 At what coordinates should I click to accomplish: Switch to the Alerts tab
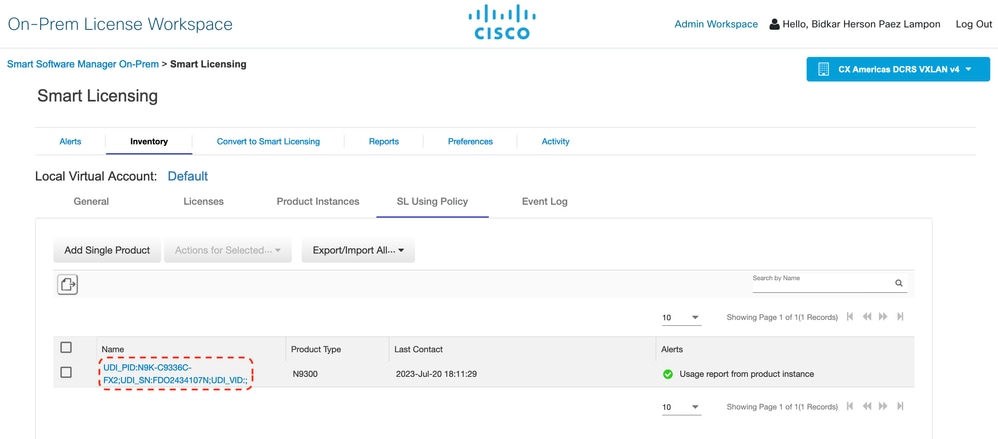(x=70, y=141)
